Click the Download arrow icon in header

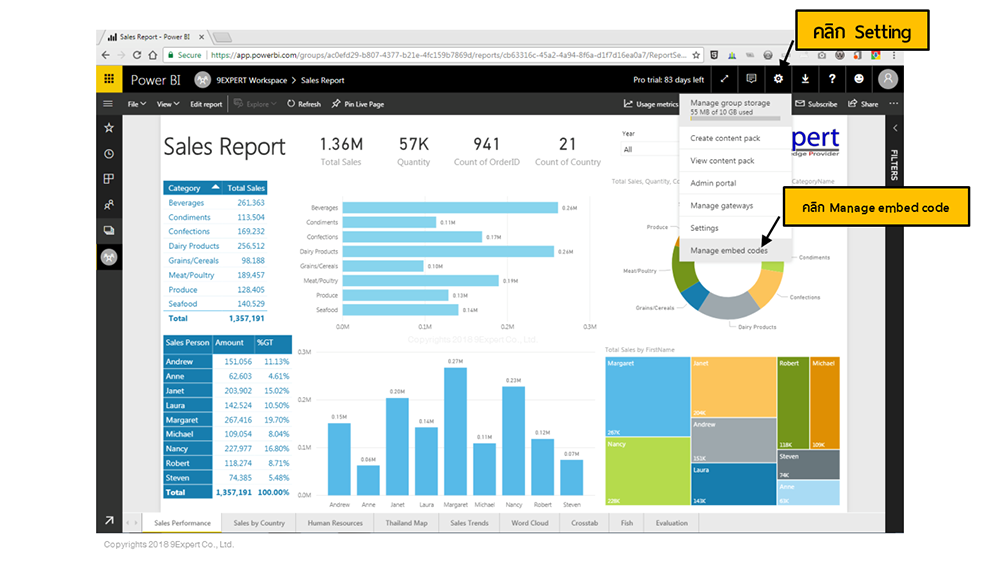805,80
